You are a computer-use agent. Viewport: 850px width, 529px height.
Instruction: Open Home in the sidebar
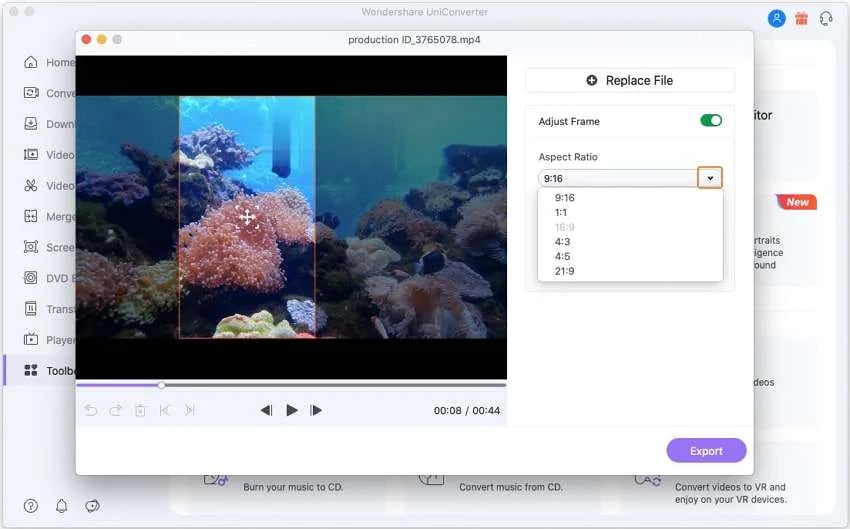pos(49,62)
